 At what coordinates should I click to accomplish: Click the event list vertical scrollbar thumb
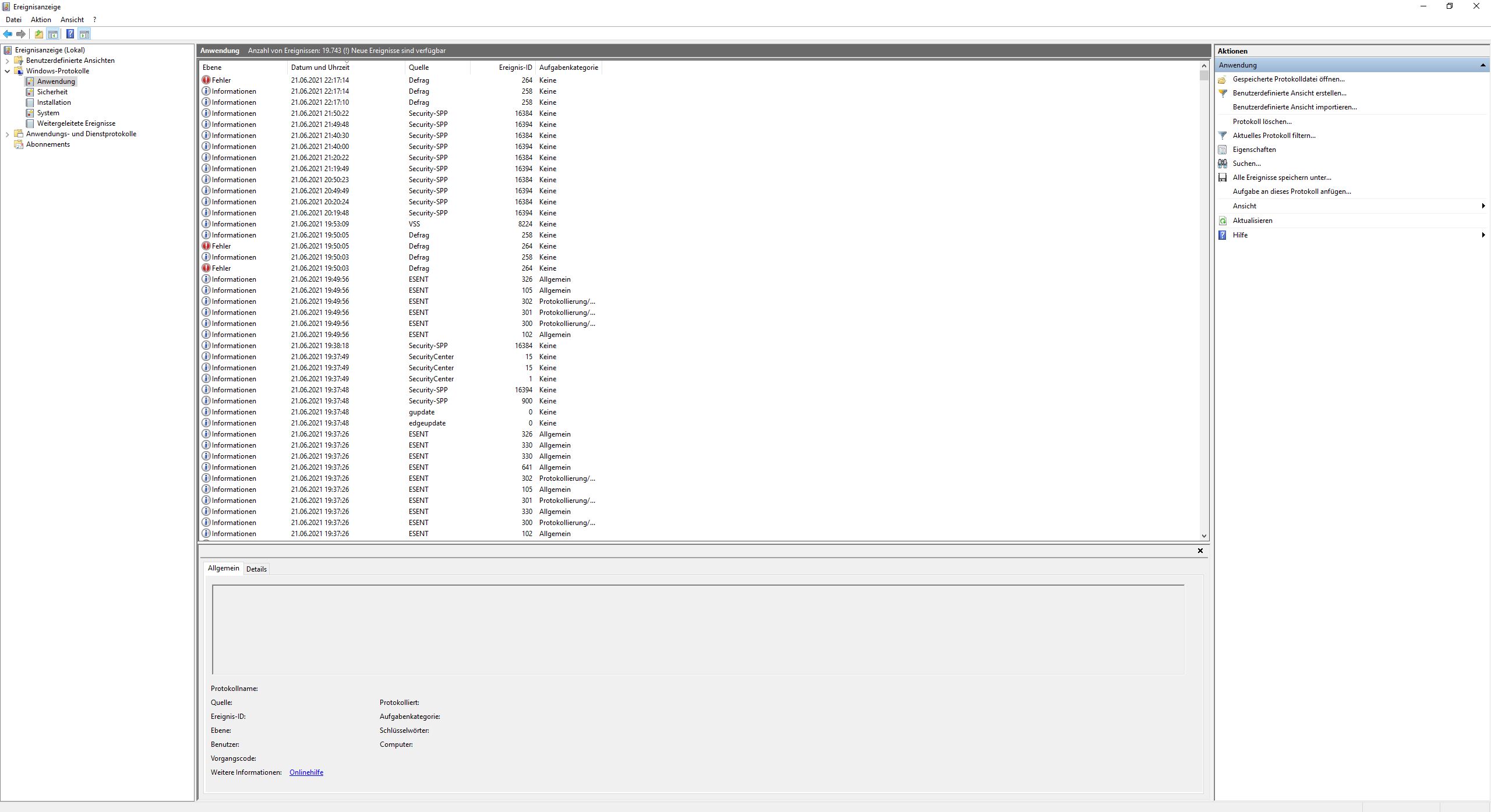tap(1204, 76)
